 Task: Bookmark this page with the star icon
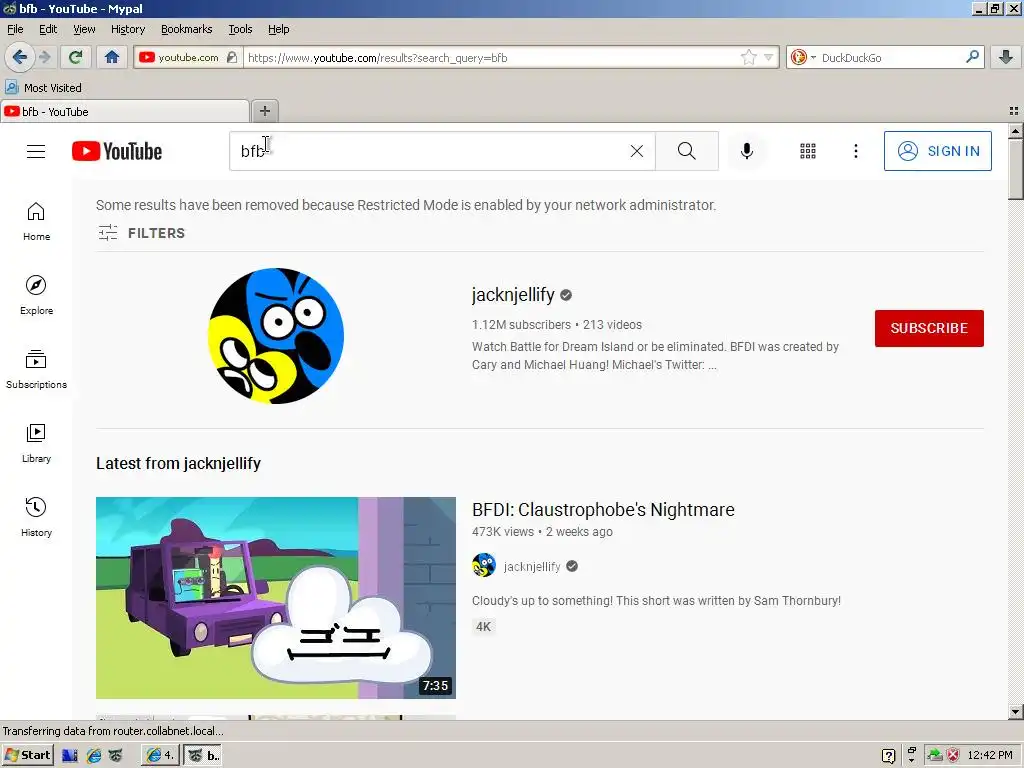748,57
